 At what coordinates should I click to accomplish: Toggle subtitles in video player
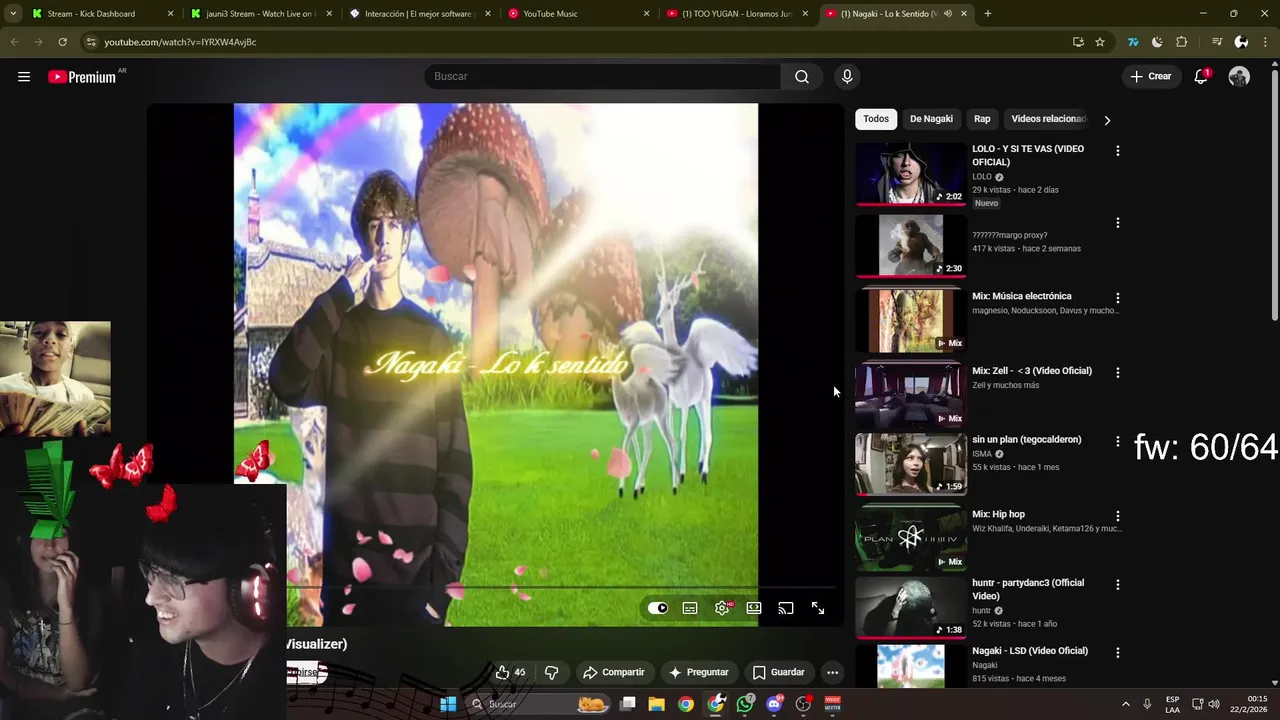pyautogui.click(x=690, y=608)
